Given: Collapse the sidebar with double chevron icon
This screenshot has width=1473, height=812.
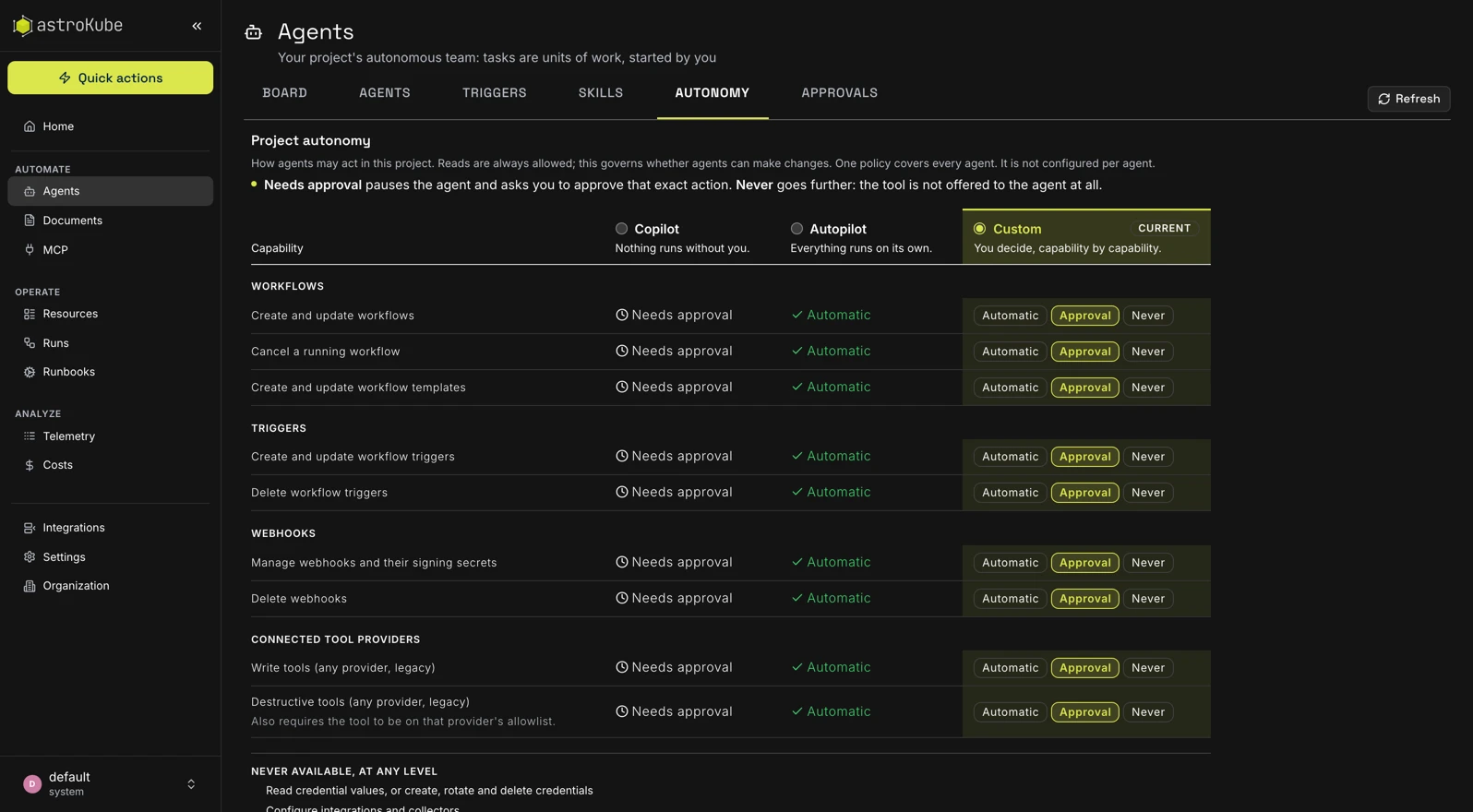Looking at the screenshot, I should coord(197,26).
